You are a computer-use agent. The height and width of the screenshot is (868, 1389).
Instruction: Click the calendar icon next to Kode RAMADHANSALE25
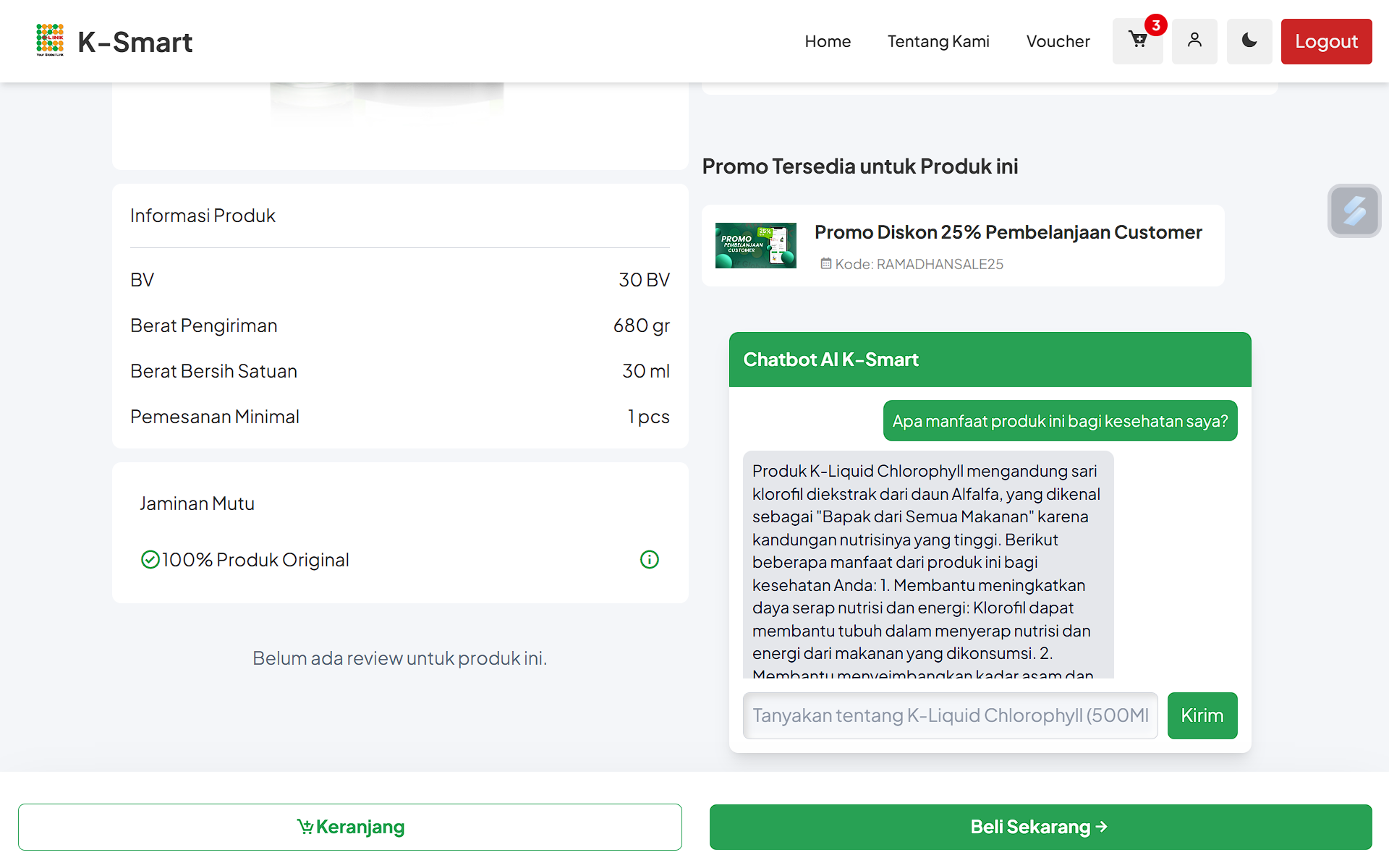pos(826,264)
